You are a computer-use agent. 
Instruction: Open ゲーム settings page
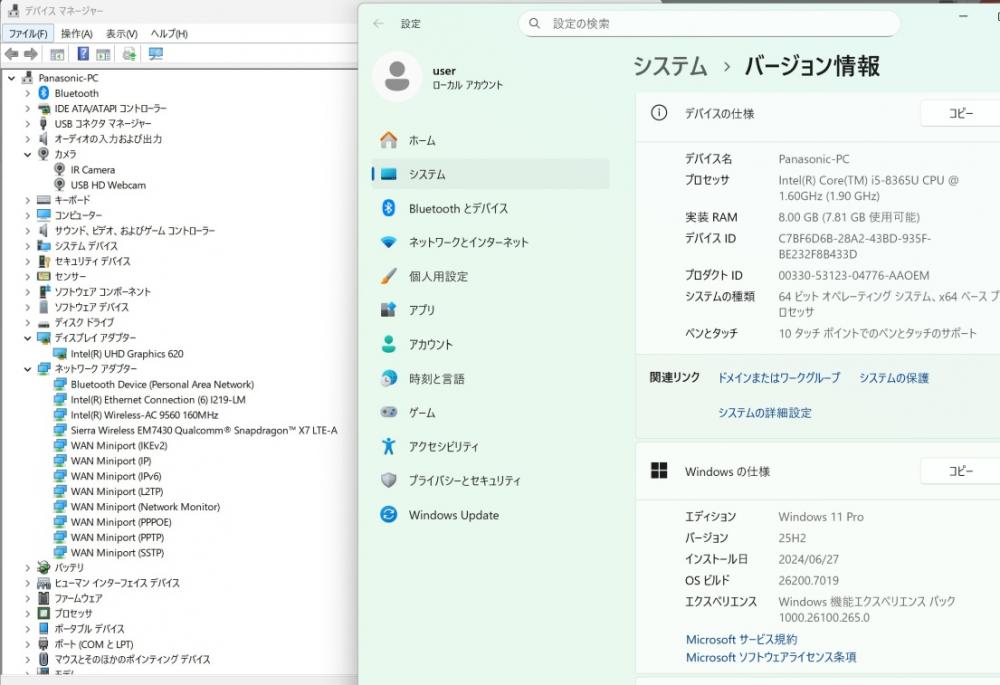(x=490, y=413)
